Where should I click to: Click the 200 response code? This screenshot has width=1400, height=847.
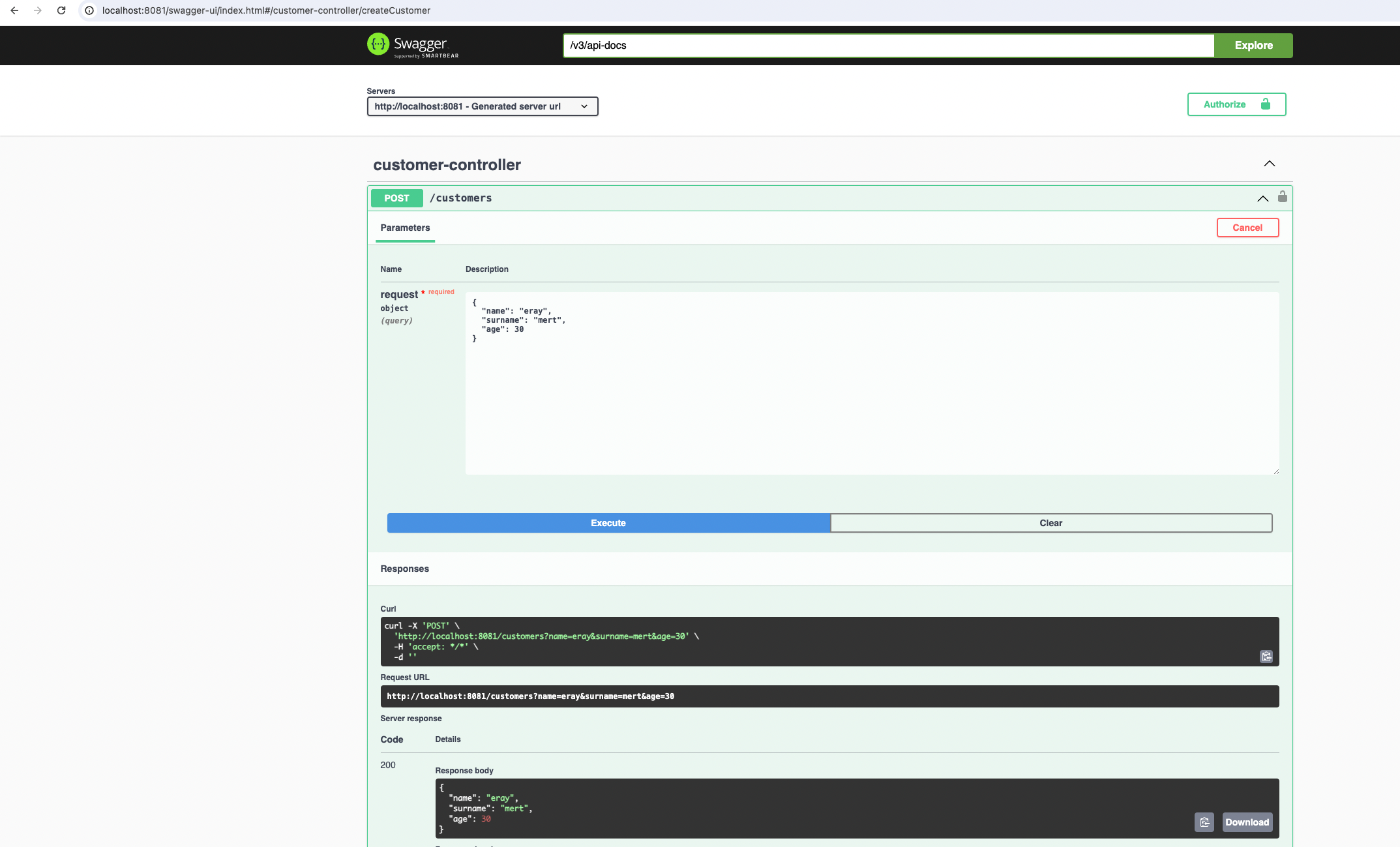[x=388, y=765]
